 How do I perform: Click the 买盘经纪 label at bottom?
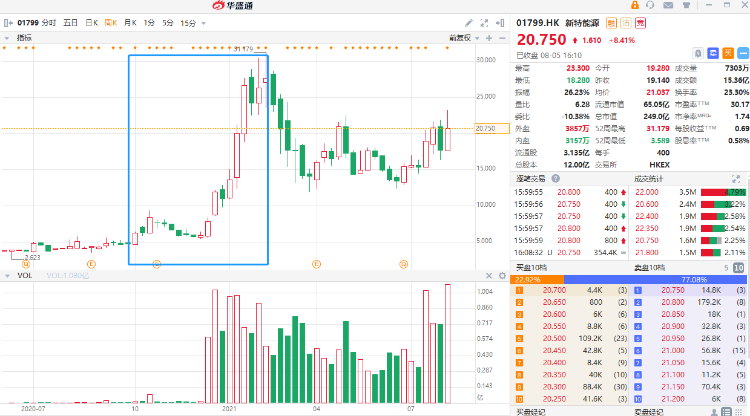pos(530,412)
